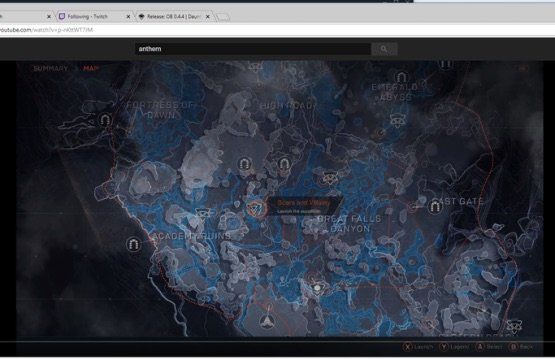
Task: Click the small circle marker south of Emerald Abyss
Action: 381,133
